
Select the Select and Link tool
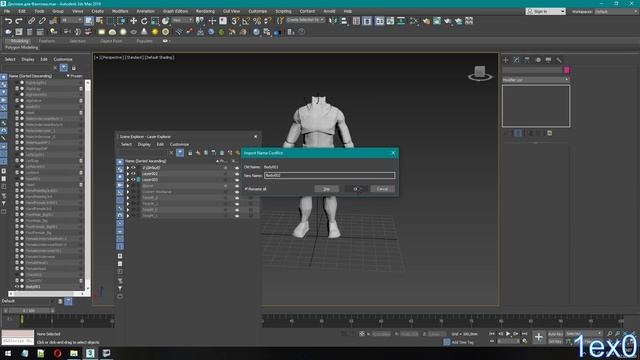[x=31, y=21]
